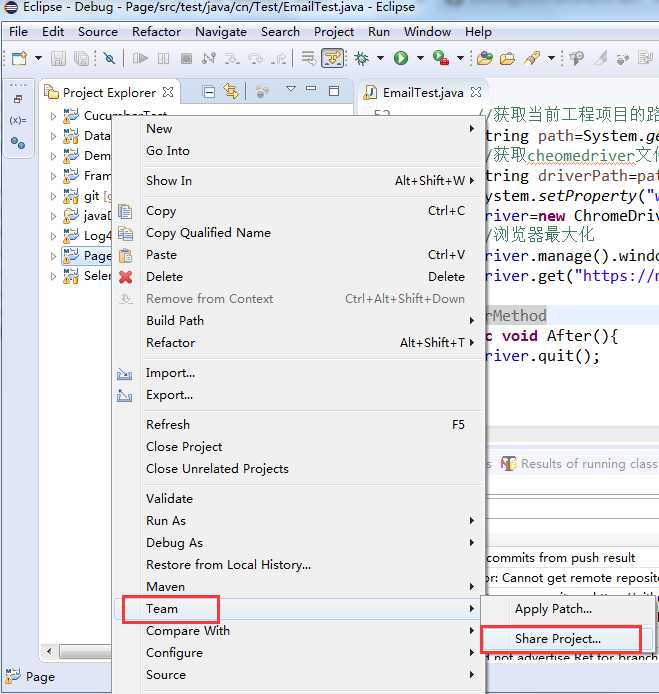
Task: Click the Debug bug icon
Action: pos(362,58)
